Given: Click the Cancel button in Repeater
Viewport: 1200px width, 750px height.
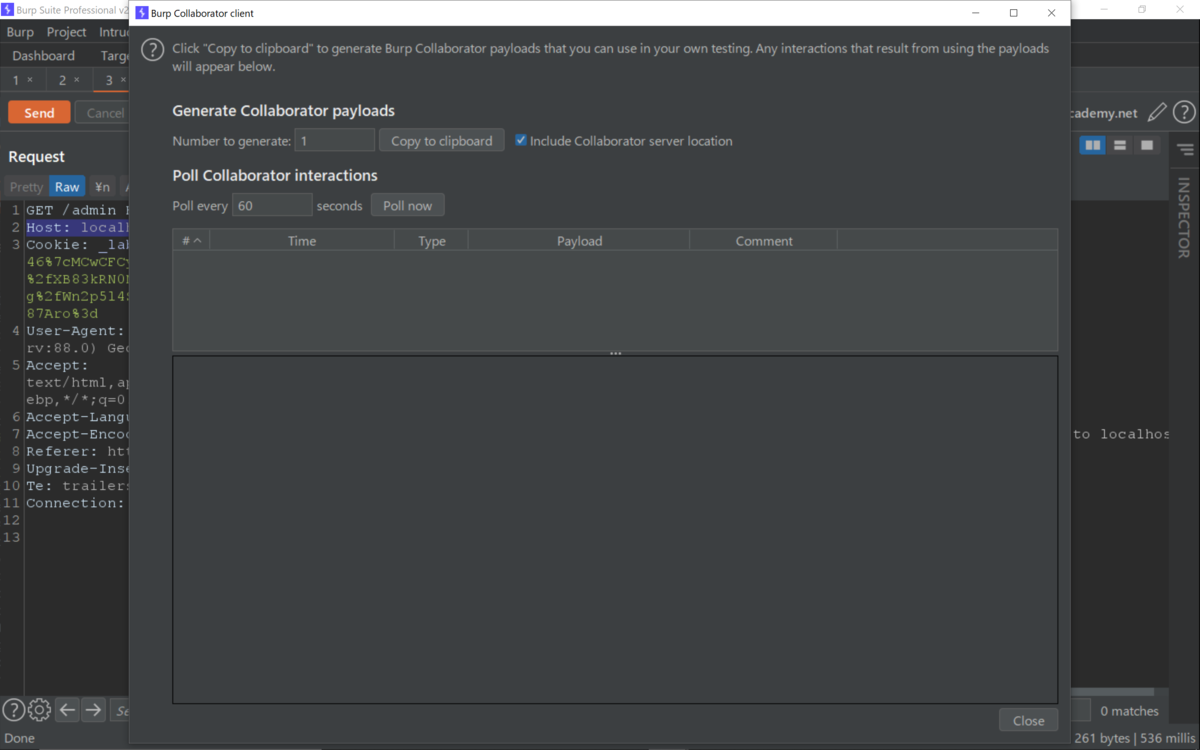Looking at the screenshot, I should click(x=103, y=113).
